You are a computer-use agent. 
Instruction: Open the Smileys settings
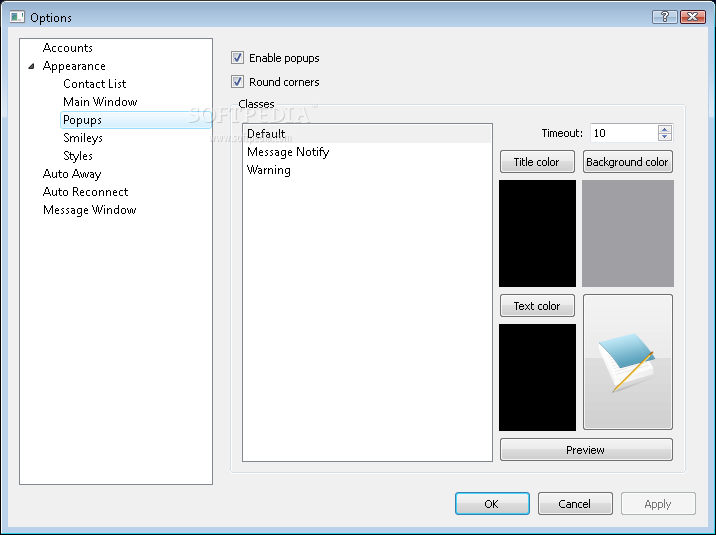pyautogui.click(x=83, y=138)
